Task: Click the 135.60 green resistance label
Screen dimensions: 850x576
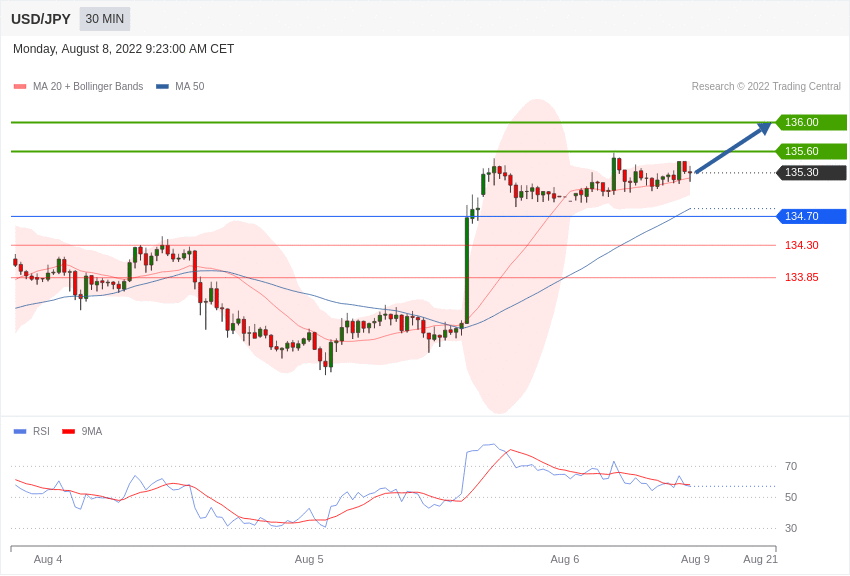Action: coord(812,151)
